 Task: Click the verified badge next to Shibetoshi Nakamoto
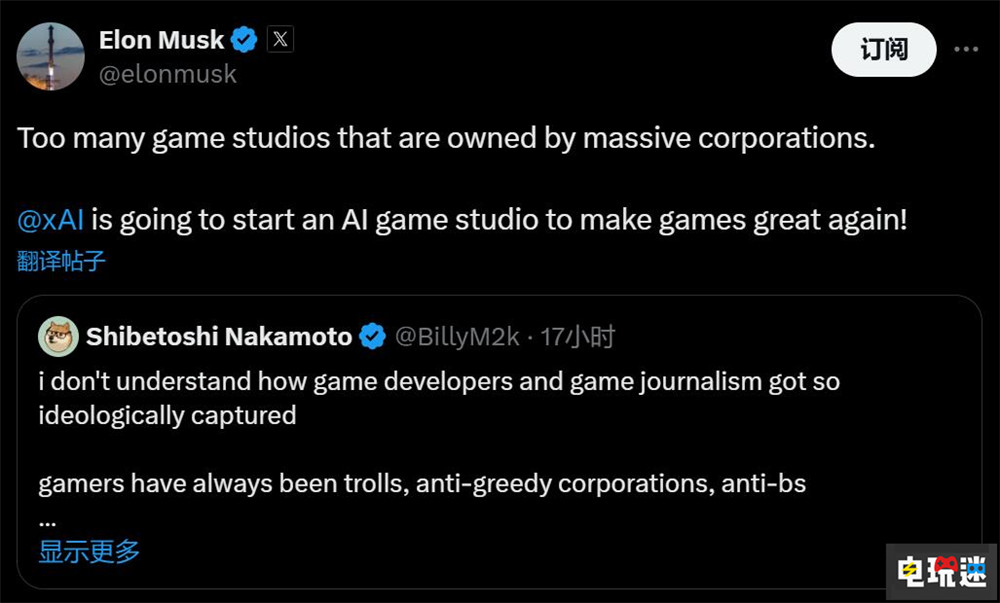372,337
